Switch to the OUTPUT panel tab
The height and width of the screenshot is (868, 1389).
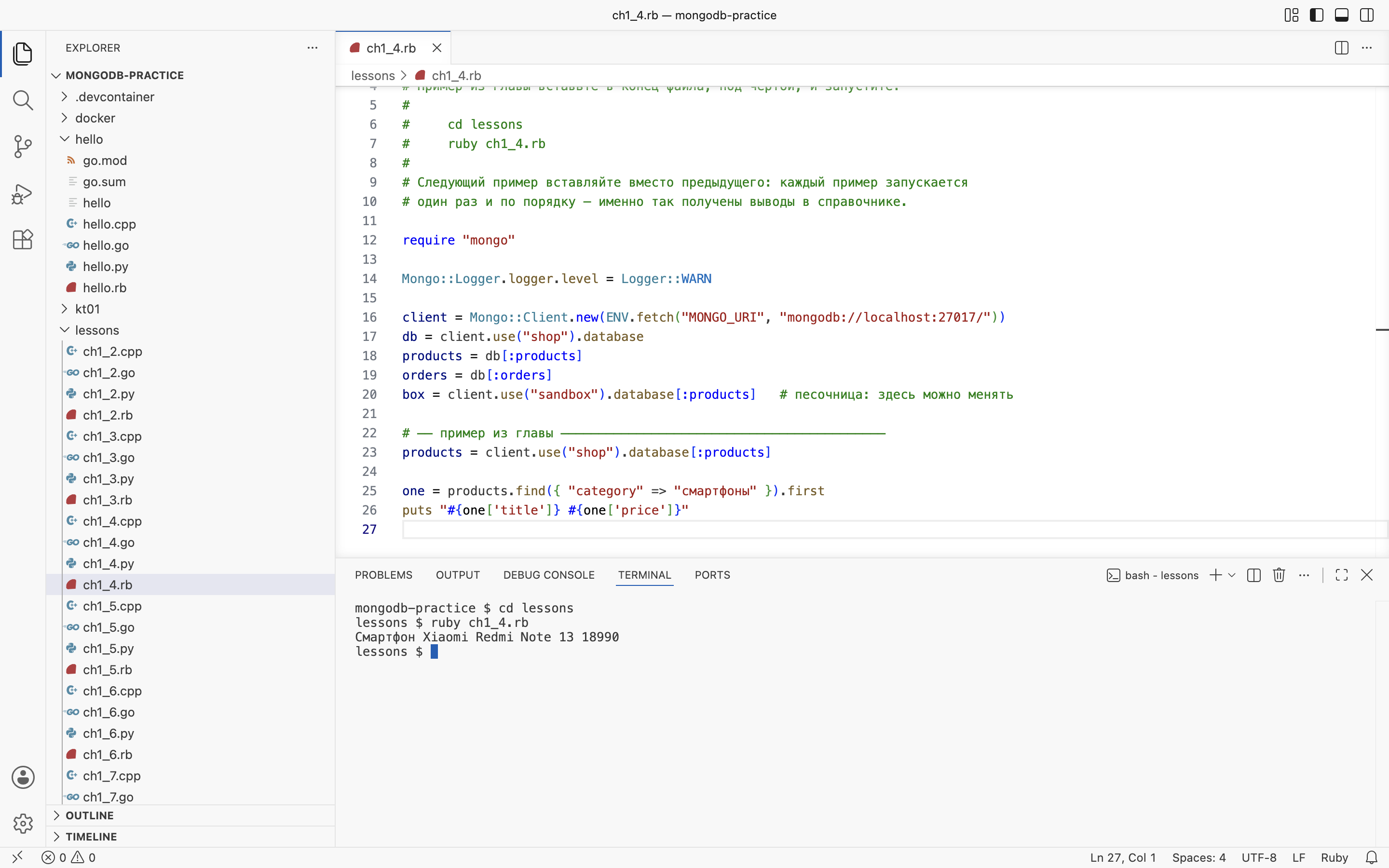click(x=457, y=575)
